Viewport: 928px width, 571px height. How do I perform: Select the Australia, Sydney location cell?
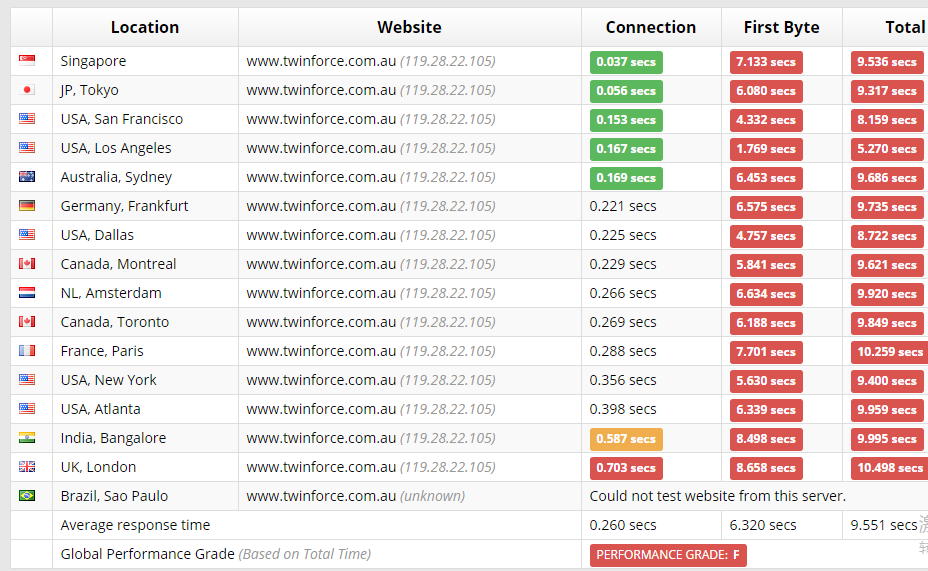[145, 177]
